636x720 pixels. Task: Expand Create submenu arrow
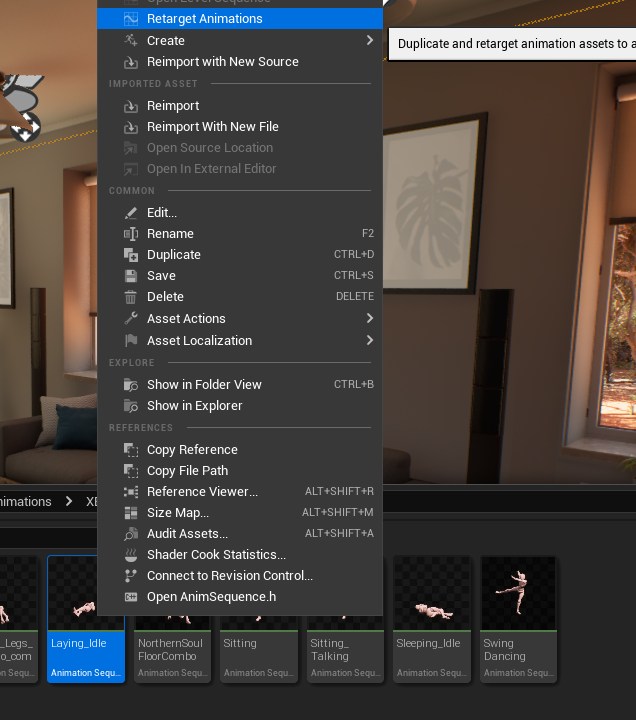[370, 40]
